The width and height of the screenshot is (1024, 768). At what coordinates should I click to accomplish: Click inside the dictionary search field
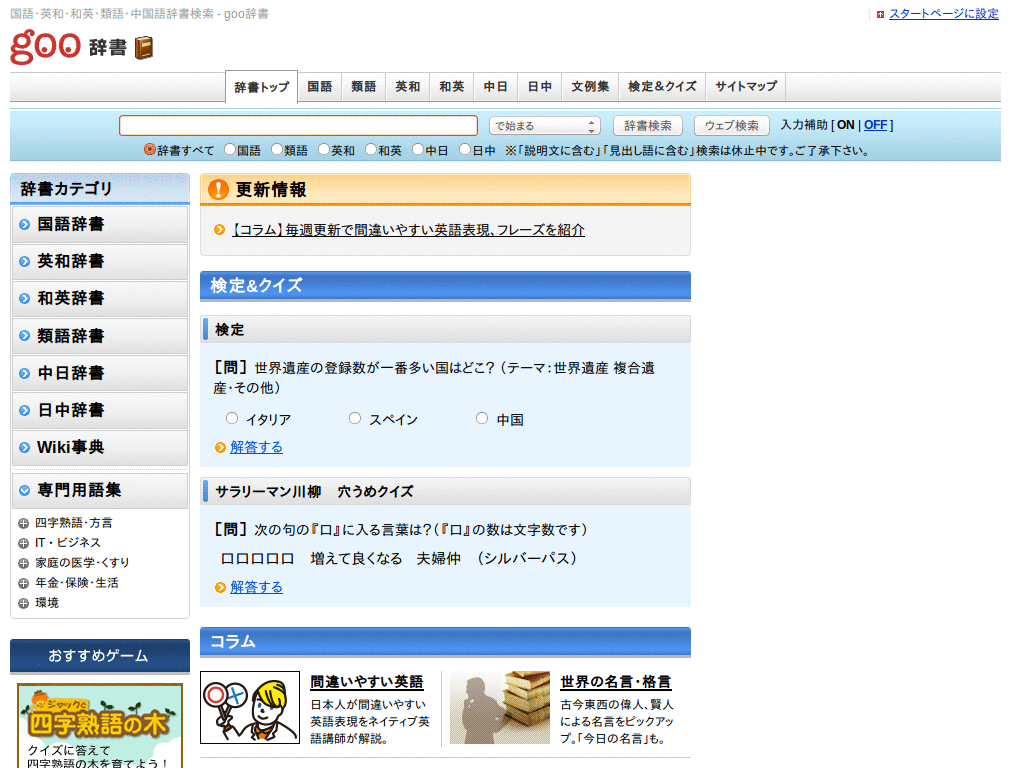point(298,125)
